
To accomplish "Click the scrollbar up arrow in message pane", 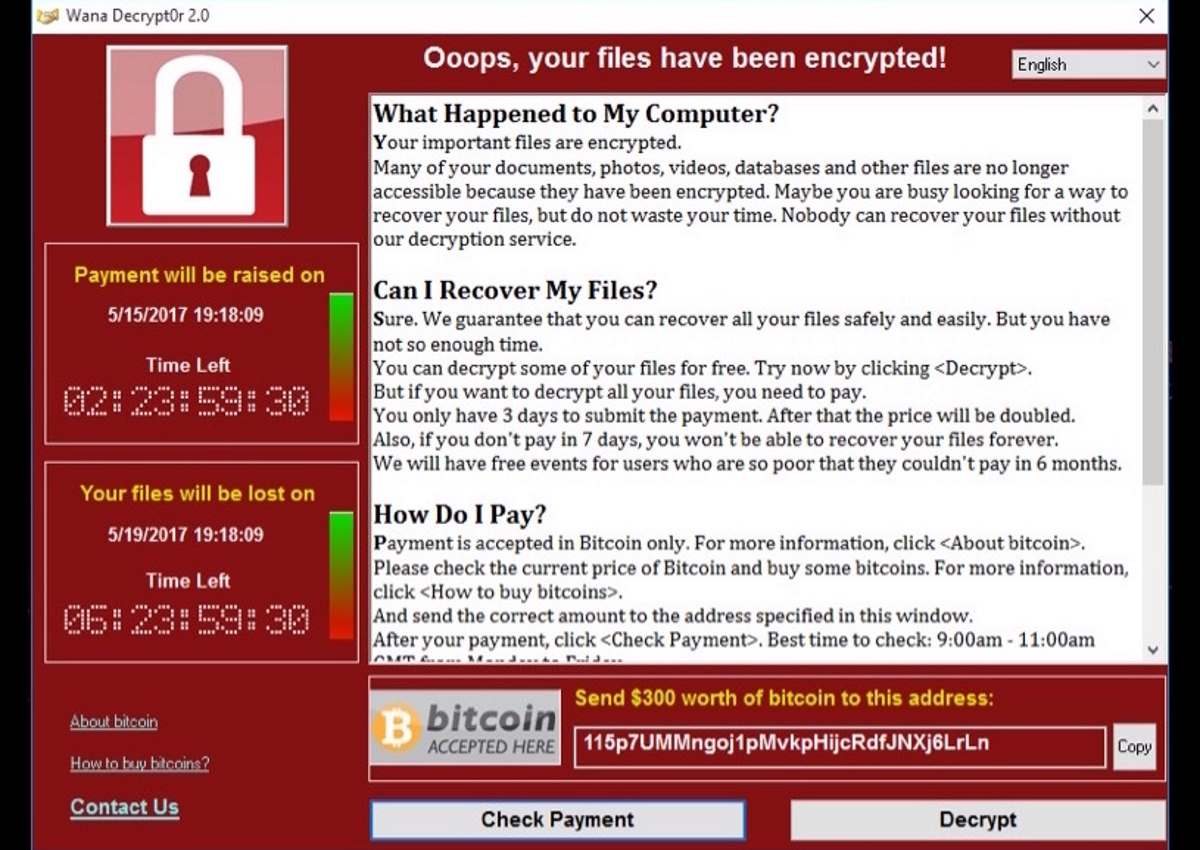I will [1153, 109].
